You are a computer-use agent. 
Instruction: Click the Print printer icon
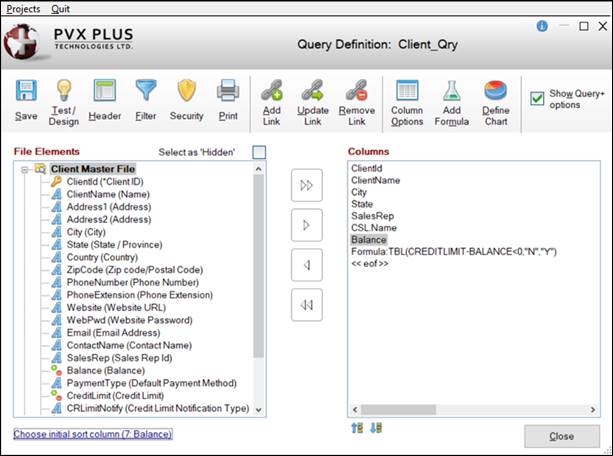[228, 90]
